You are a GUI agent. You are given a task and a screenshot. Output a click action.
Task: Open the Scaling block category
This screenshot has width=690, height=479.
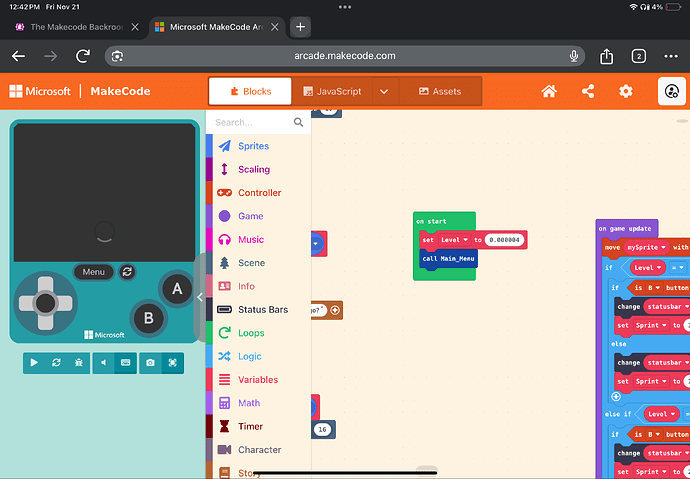pyautogui.click(x=258, y=169)
